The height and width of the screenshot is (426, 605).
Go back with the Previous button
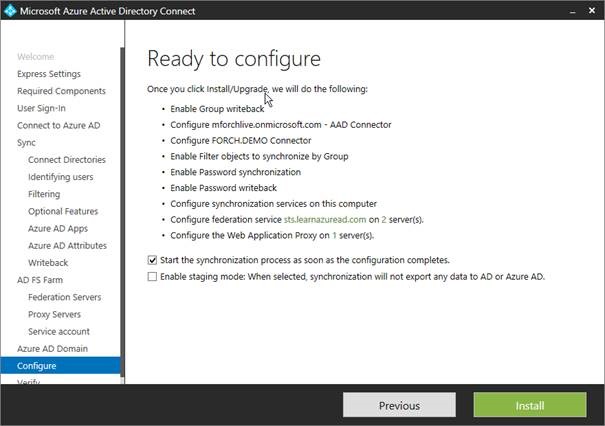[x=399, y=405]
